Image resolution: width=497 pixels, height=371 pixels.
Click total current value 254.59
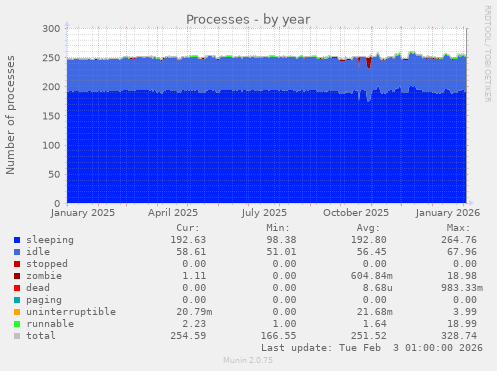pos(188,336)
